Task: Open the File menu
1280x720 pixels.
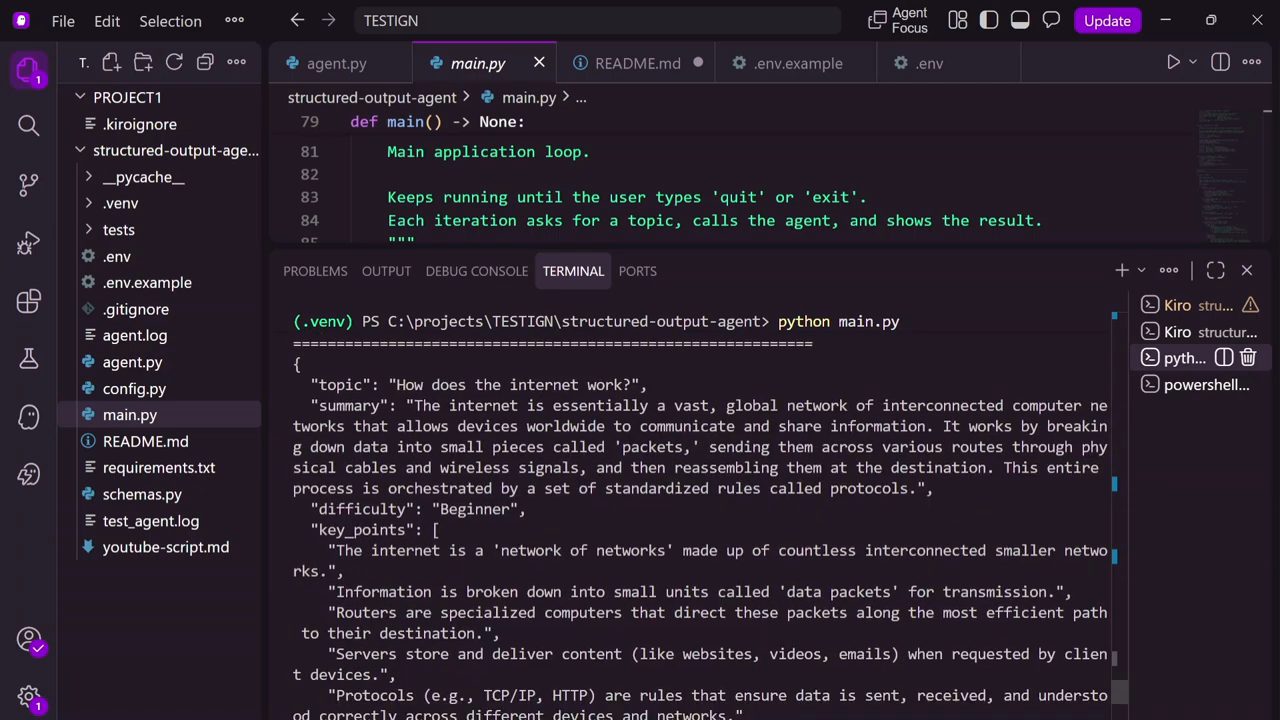Action: [x=63, y=20]
